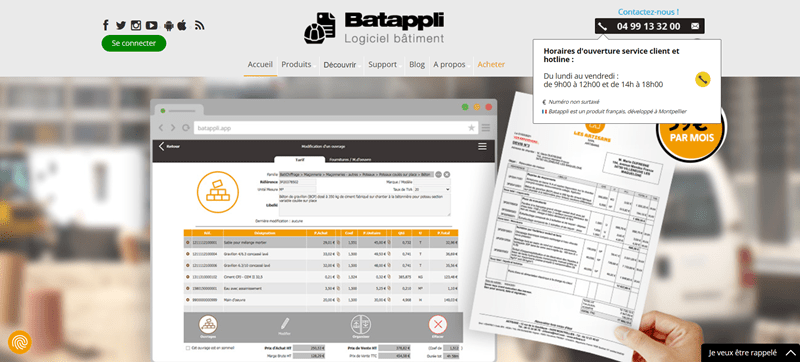Click the mockup browser forward arrow
The width and height of the screenshot is (800, 362).
pyautogui.click(x=172, y=127)
